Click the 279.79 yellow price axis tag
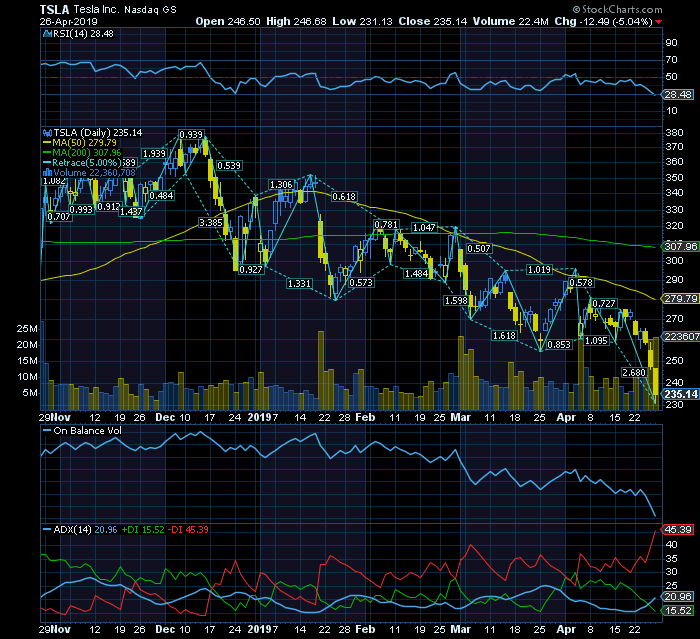The width and height of the screenshot is (700, 639). click(680, 299)
